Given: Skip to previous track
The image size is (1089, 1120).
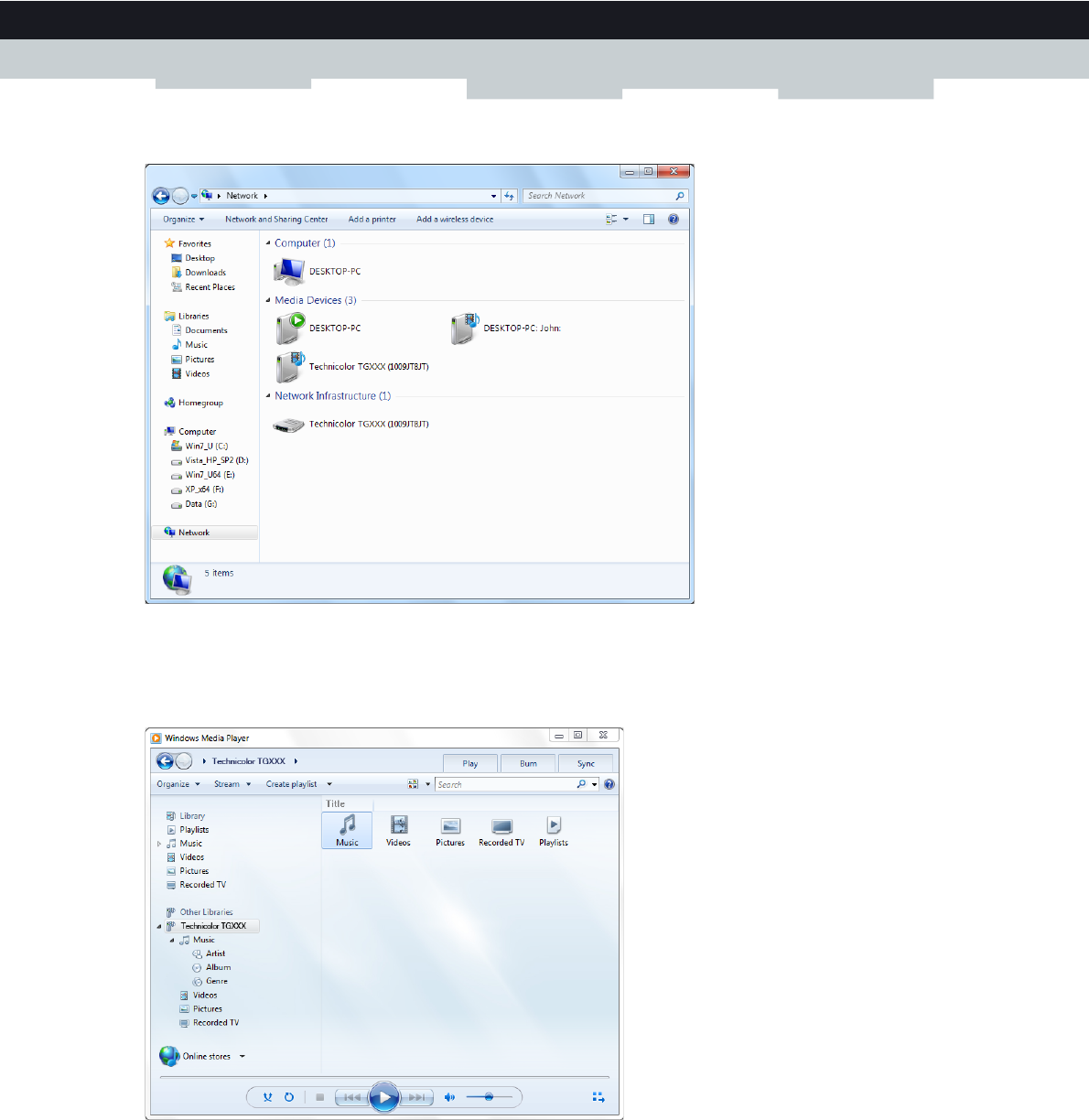Looking at the screenshot, I should (x=352, y=1097).
